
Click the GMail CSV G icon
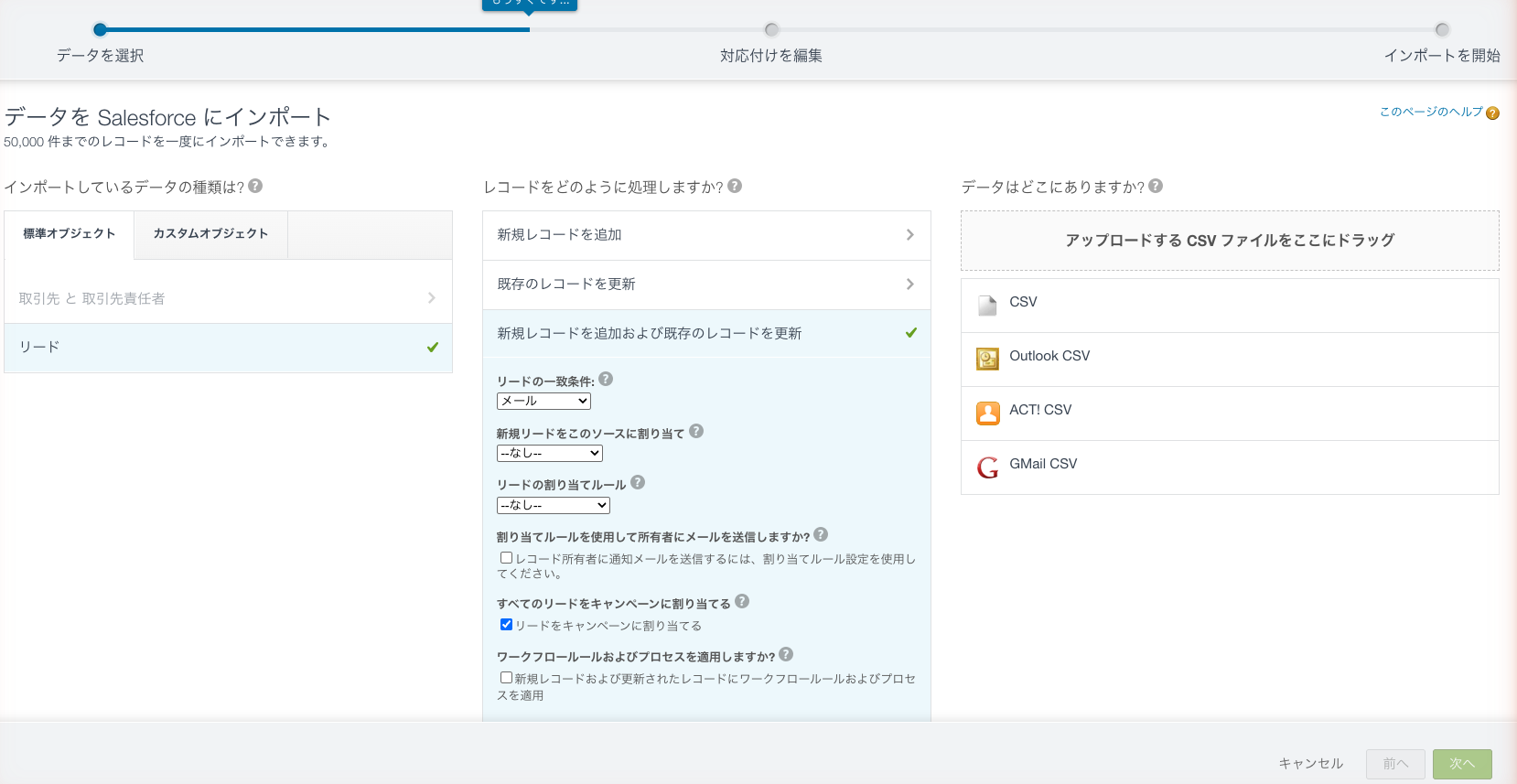point(987,467)
